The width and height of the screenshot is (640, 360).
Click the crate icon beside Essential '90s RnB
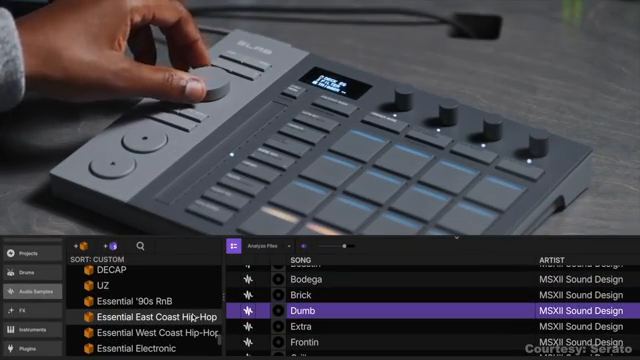point(89,302)
